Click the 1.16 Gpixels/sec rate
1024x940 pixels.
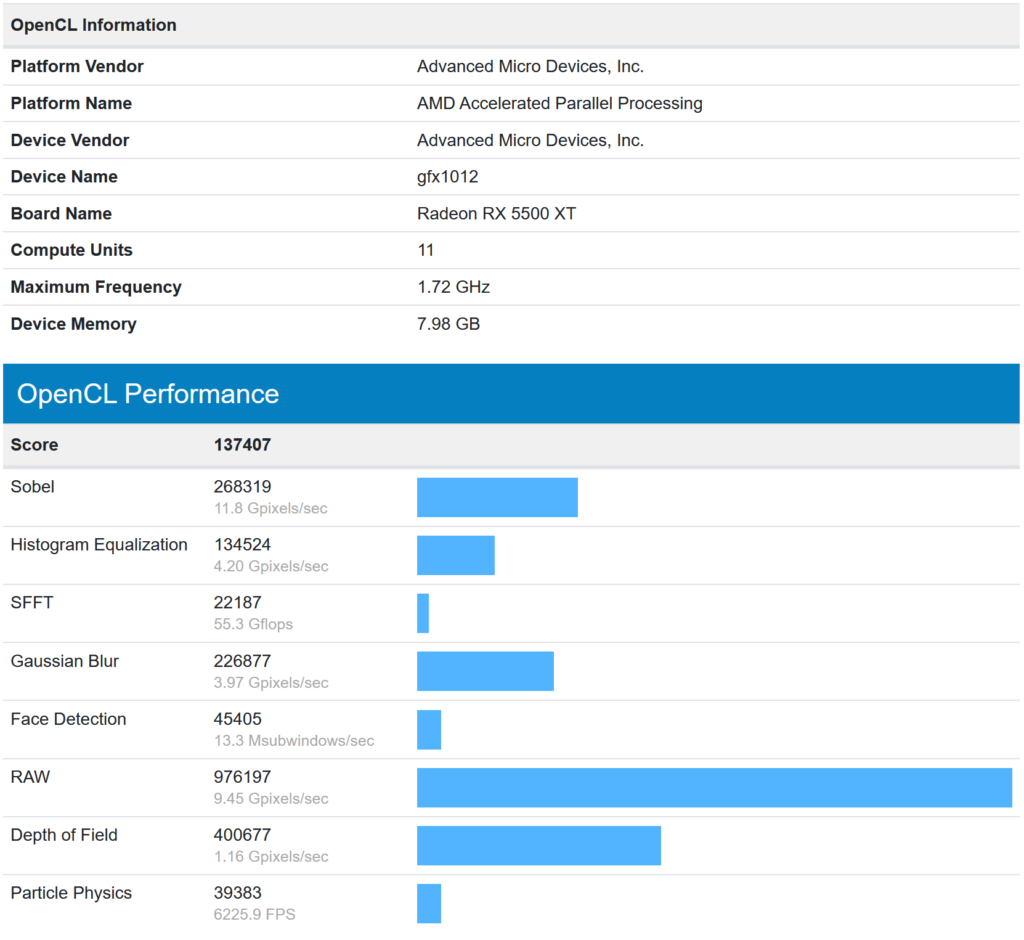[271, 856]
